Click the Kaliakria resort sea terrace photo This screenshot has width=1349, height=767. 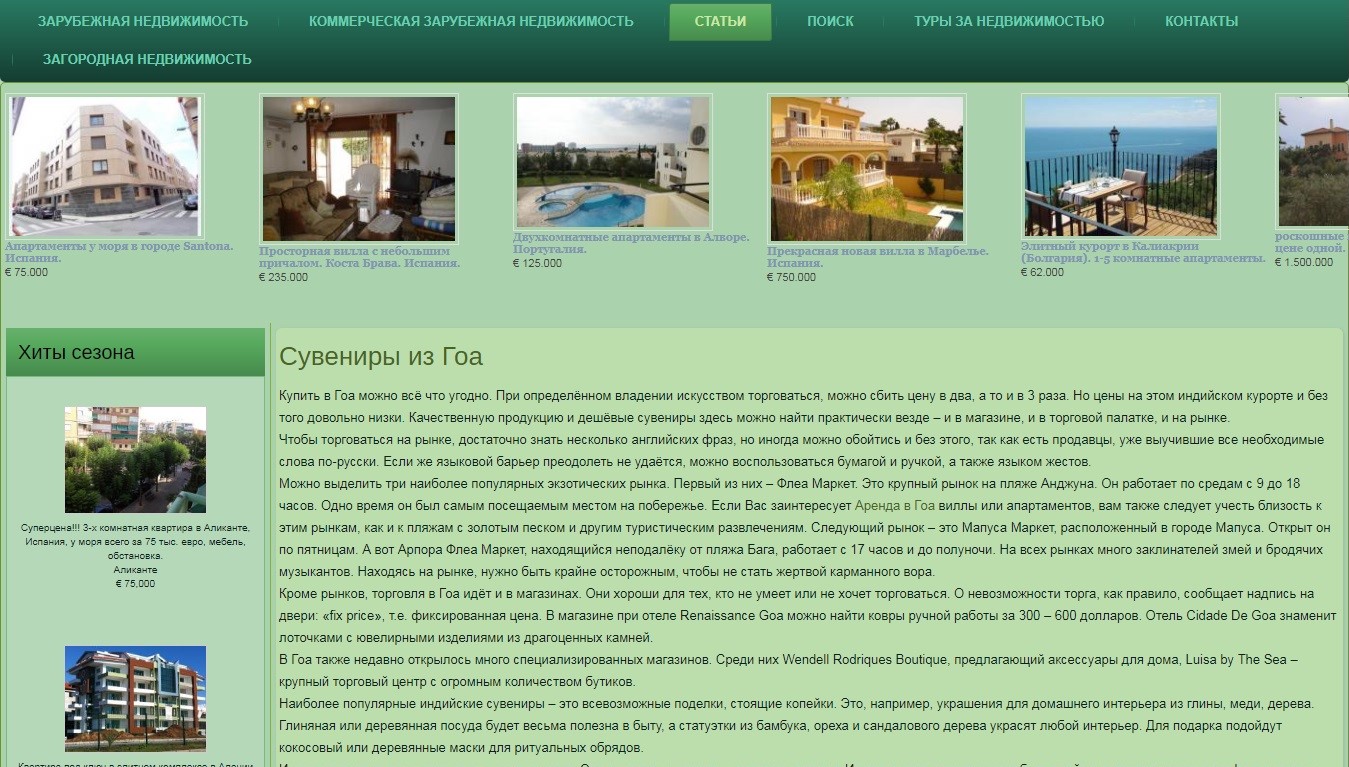[1121, 166]
